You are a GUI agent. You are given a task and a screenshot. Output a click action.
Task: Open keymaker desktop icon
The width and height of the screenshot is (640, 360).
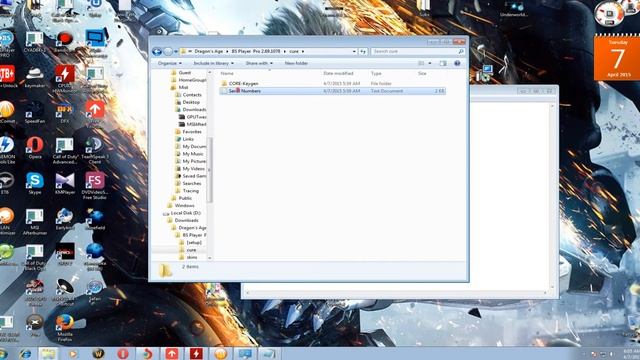tap(35, 78)
